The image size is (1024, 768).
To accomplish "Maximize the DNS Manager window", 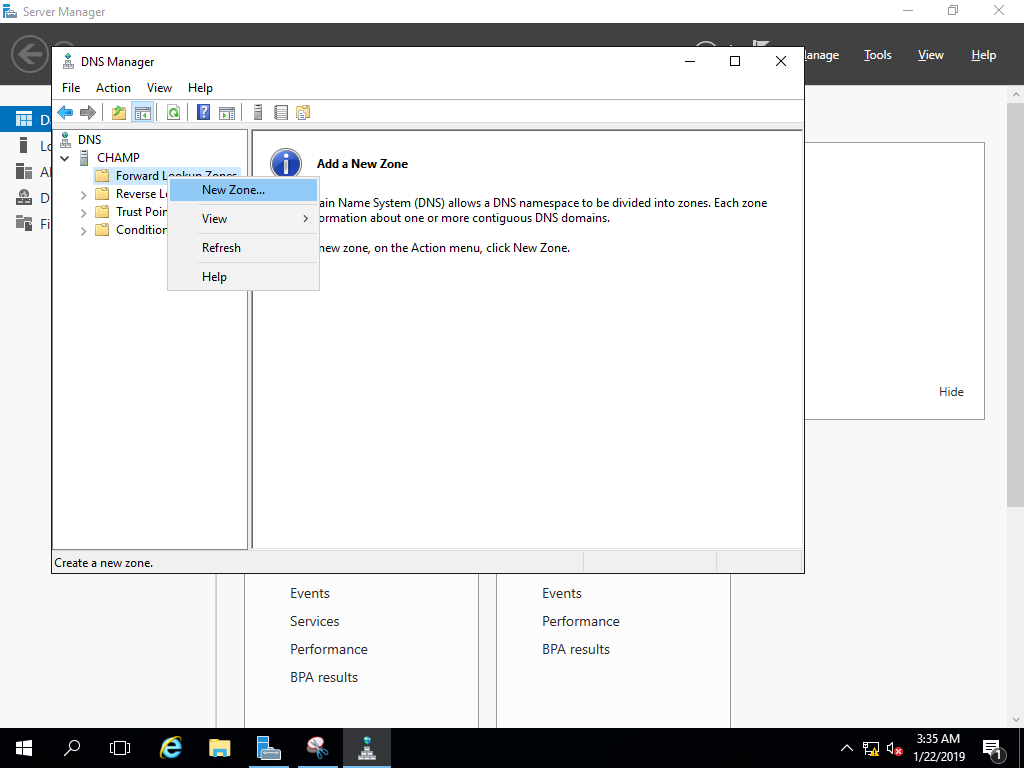I will 735,61.
